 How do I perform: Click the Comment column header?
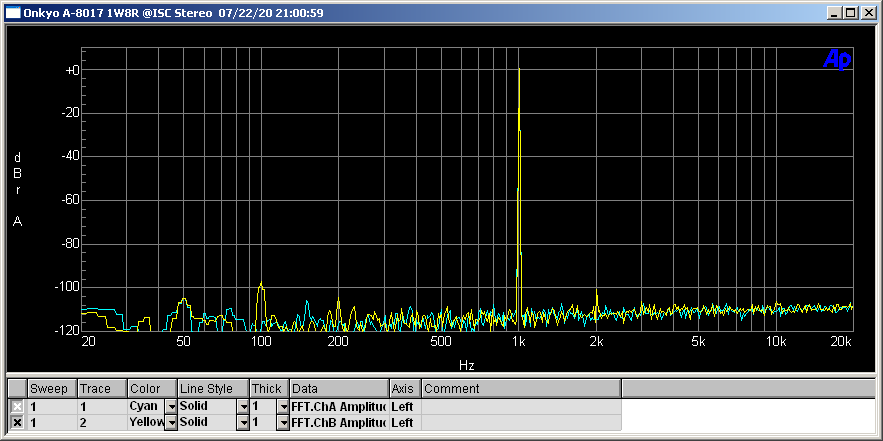[x=521, y=389]
